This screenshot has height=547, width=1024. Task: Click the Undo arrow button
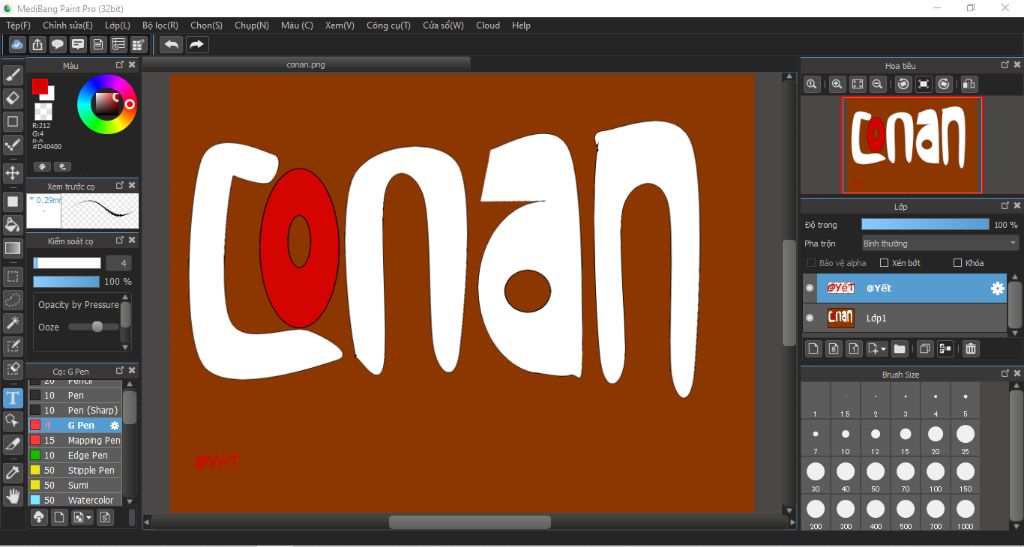pyautogui.click(x=172, y=44)
